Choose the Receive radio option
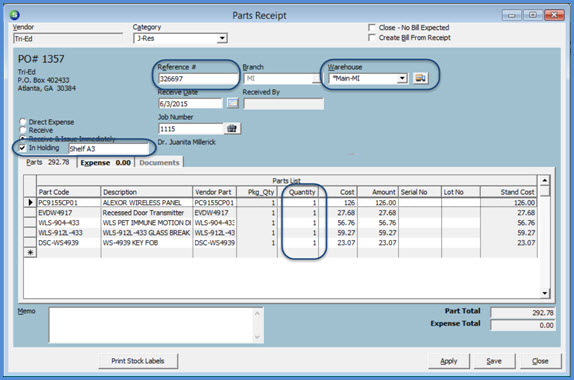574x380 pixels. [x=23, y=130]
